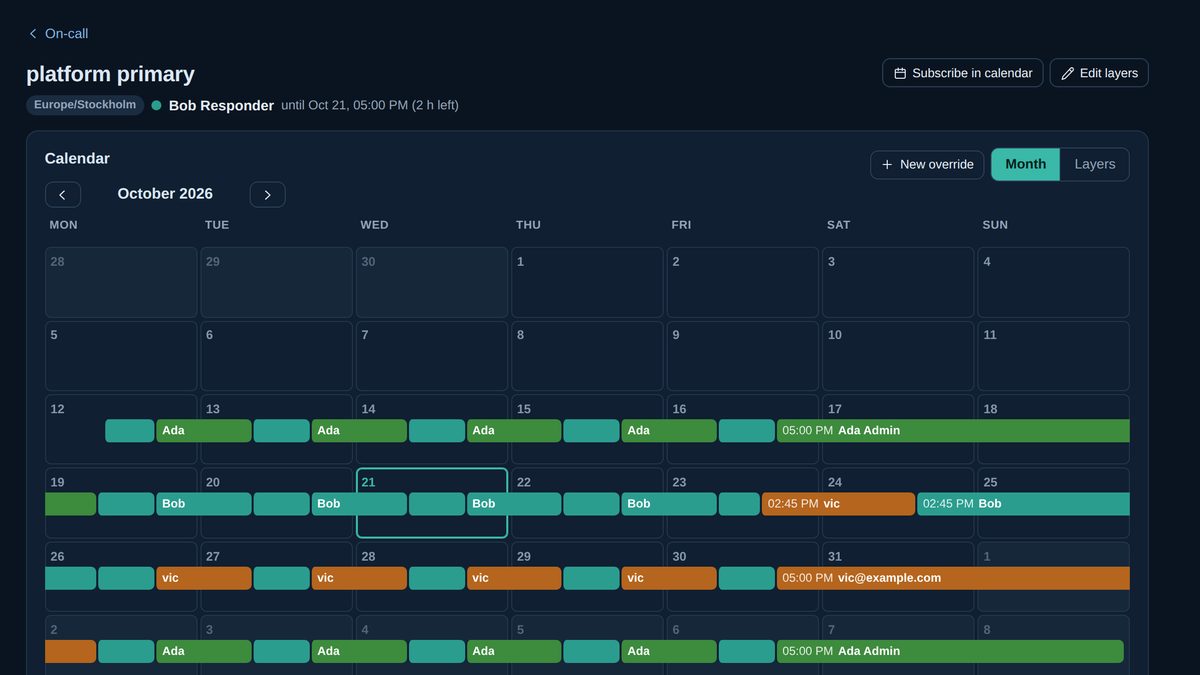This screenshot has height=675, width=1200.
Task: Click the Europe/Stockholm timezone badge
Action: tap(85, 105)
